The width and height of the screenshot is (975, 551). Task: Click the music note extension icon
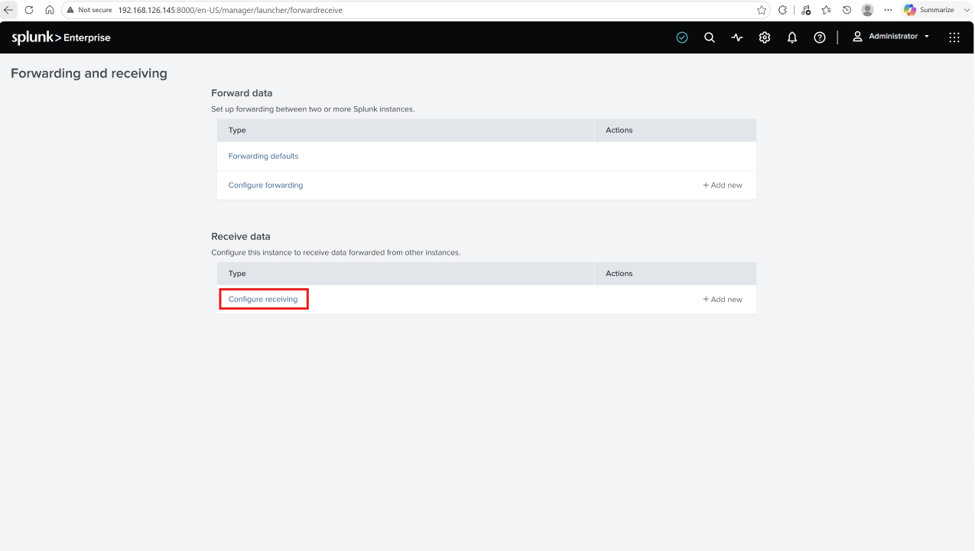(x=806, y=10)
